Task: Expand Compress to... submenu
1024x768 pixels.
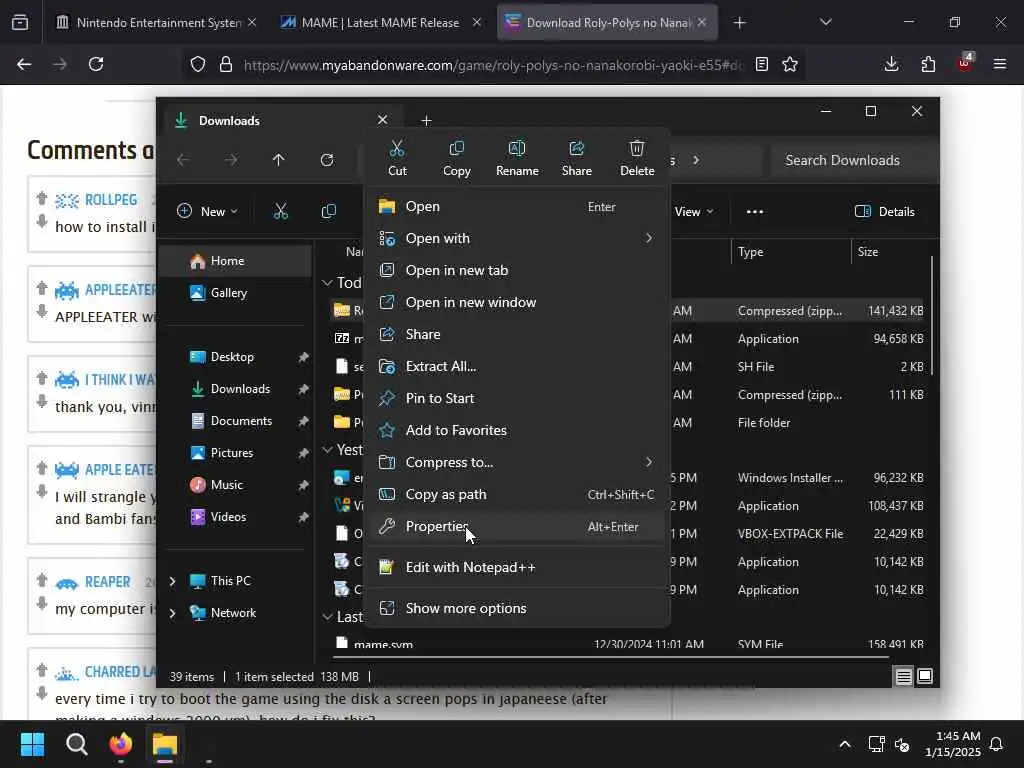Action: pos(517,462)
